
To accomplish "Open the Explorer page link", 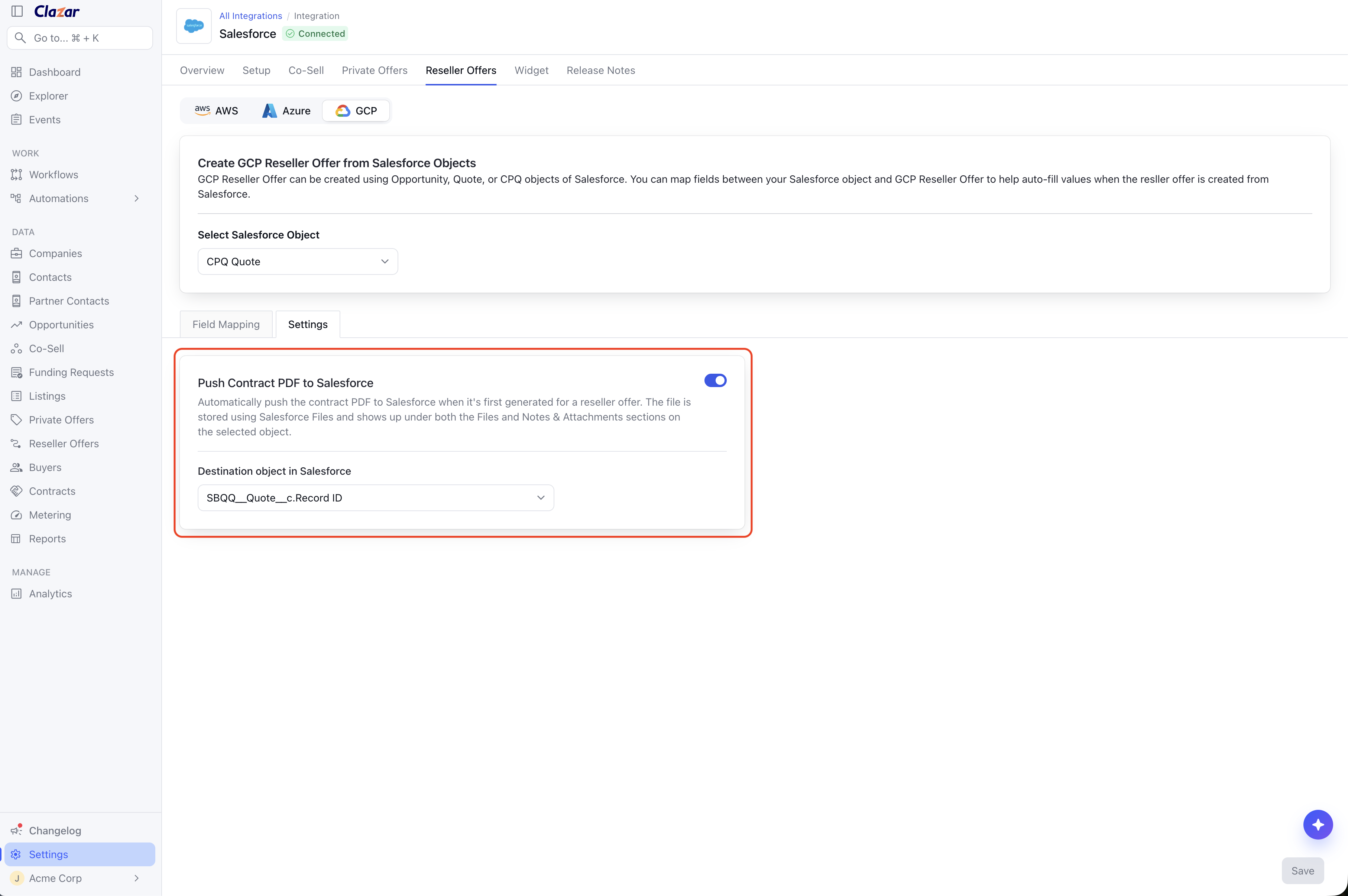I will pyautogui.click(x=49, y=96).
